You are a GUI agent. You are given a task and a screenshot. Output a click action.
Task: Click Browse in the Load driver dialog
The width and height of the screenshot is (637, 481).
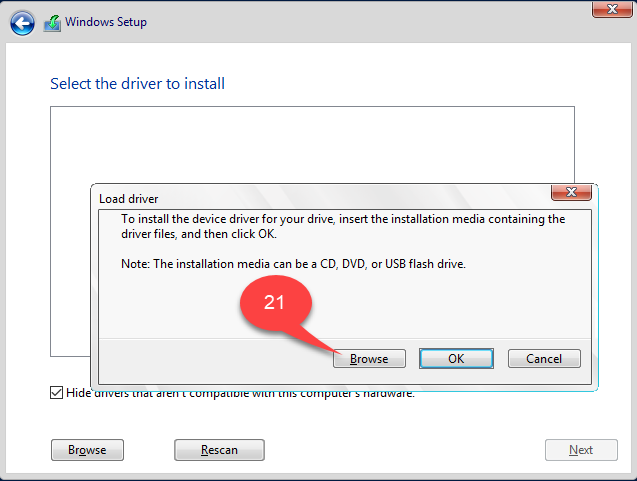[x=369, y=359]
